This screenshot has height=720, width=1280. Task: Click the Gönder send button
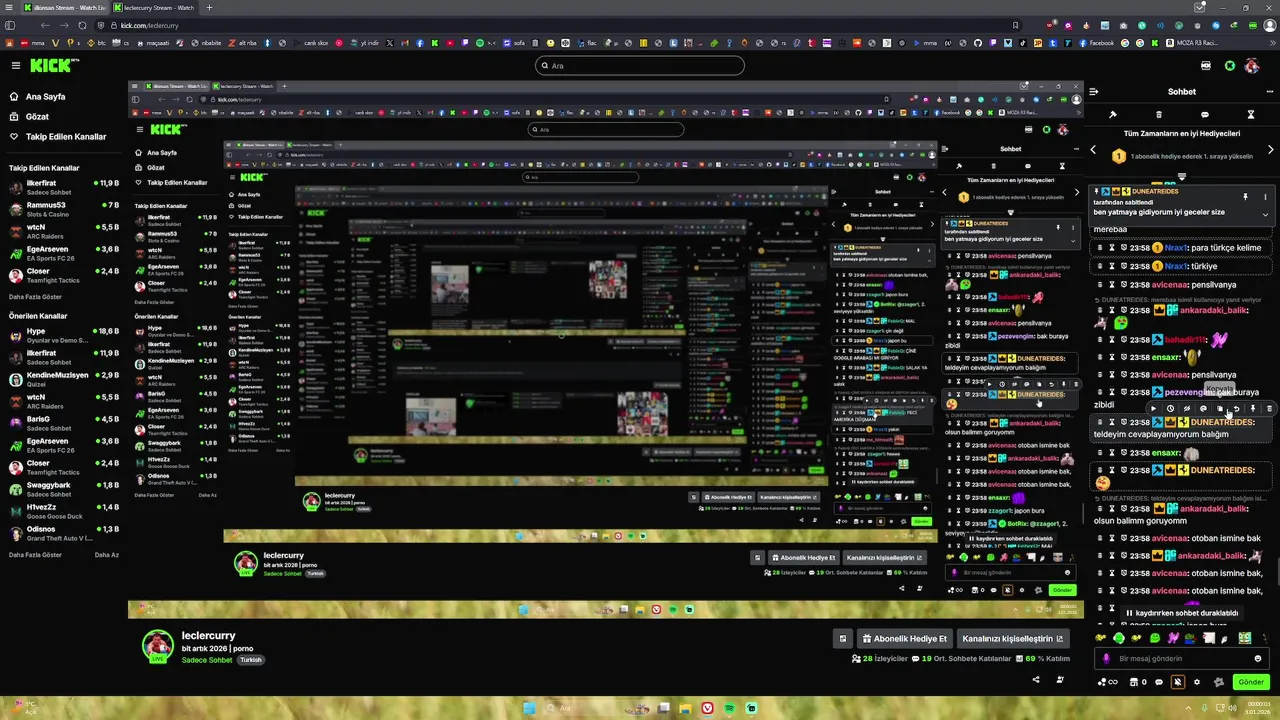(1251, 682)
